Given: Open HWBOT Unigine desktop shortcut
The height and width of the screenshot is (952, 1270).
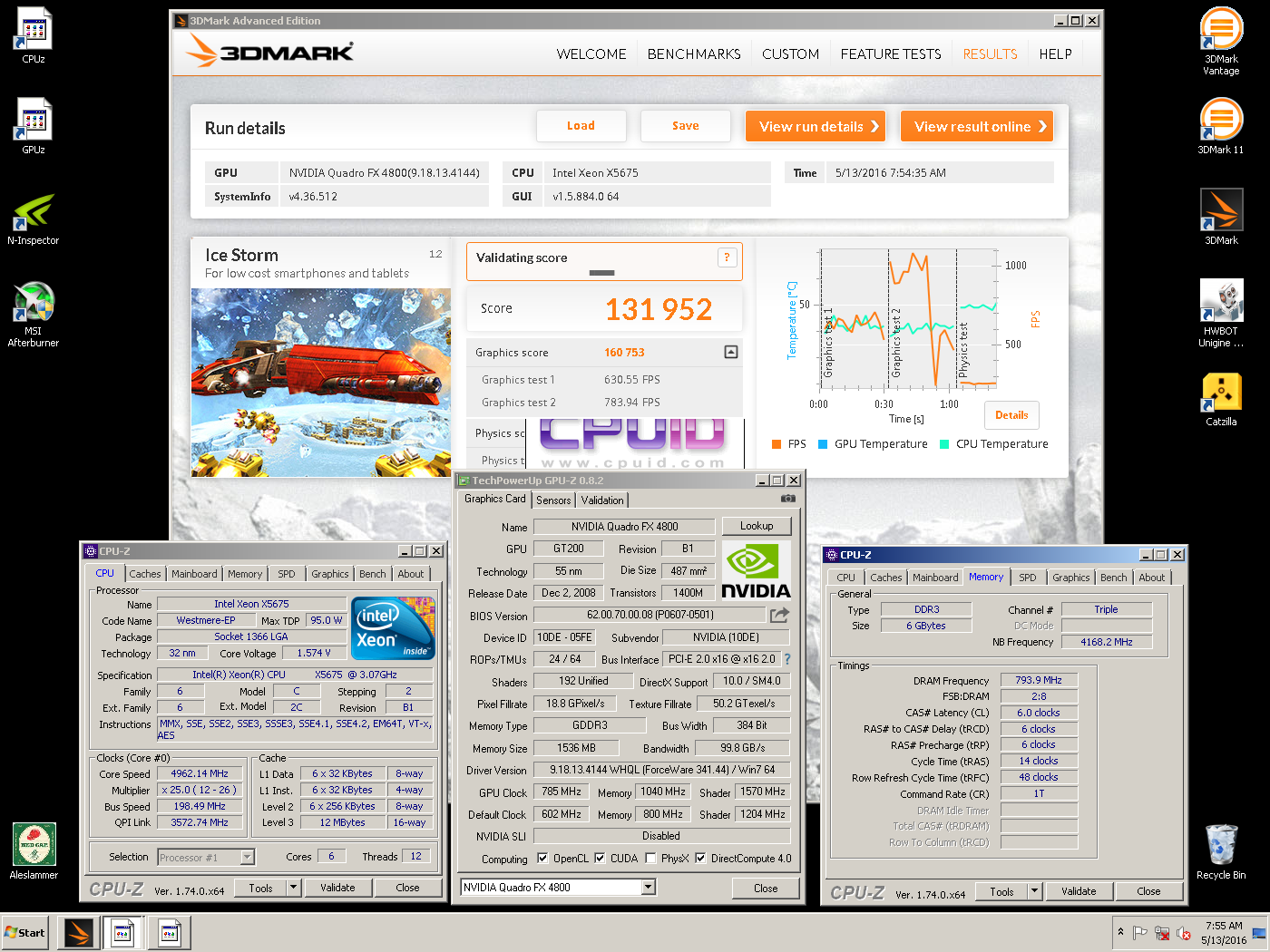Looking at the screenshot, I should [1221, 314].
